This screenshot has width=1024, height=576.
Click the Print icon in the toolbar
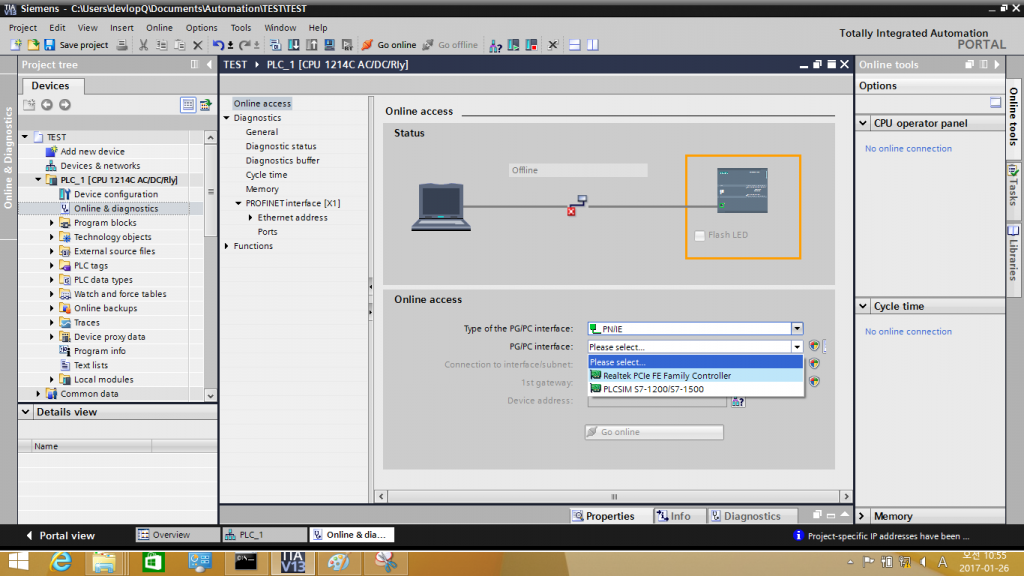click(122, 45)
